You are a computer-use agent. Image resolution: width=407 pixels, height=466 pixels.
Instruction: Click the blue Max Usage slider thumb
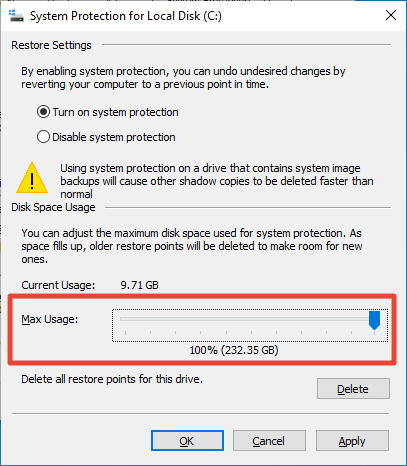pyautogui.click(x=374, y=320)
